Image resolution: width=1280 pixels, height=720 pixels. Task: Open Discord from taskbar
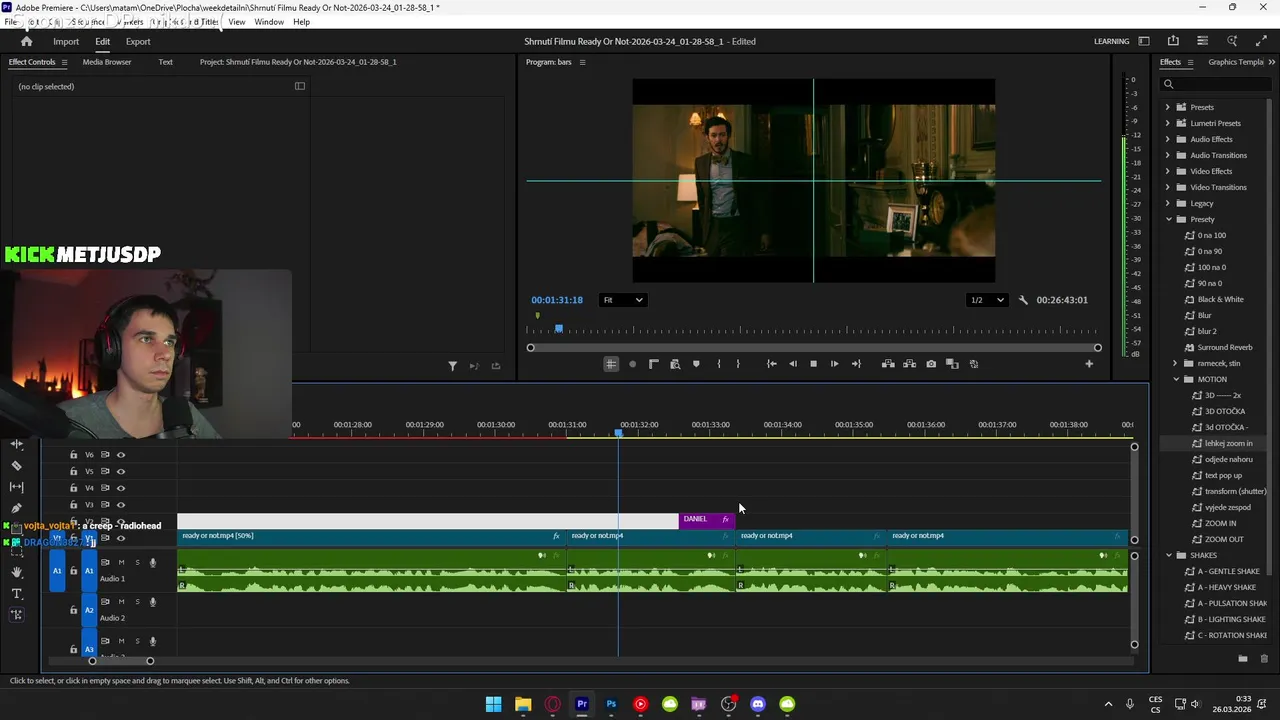758,704
